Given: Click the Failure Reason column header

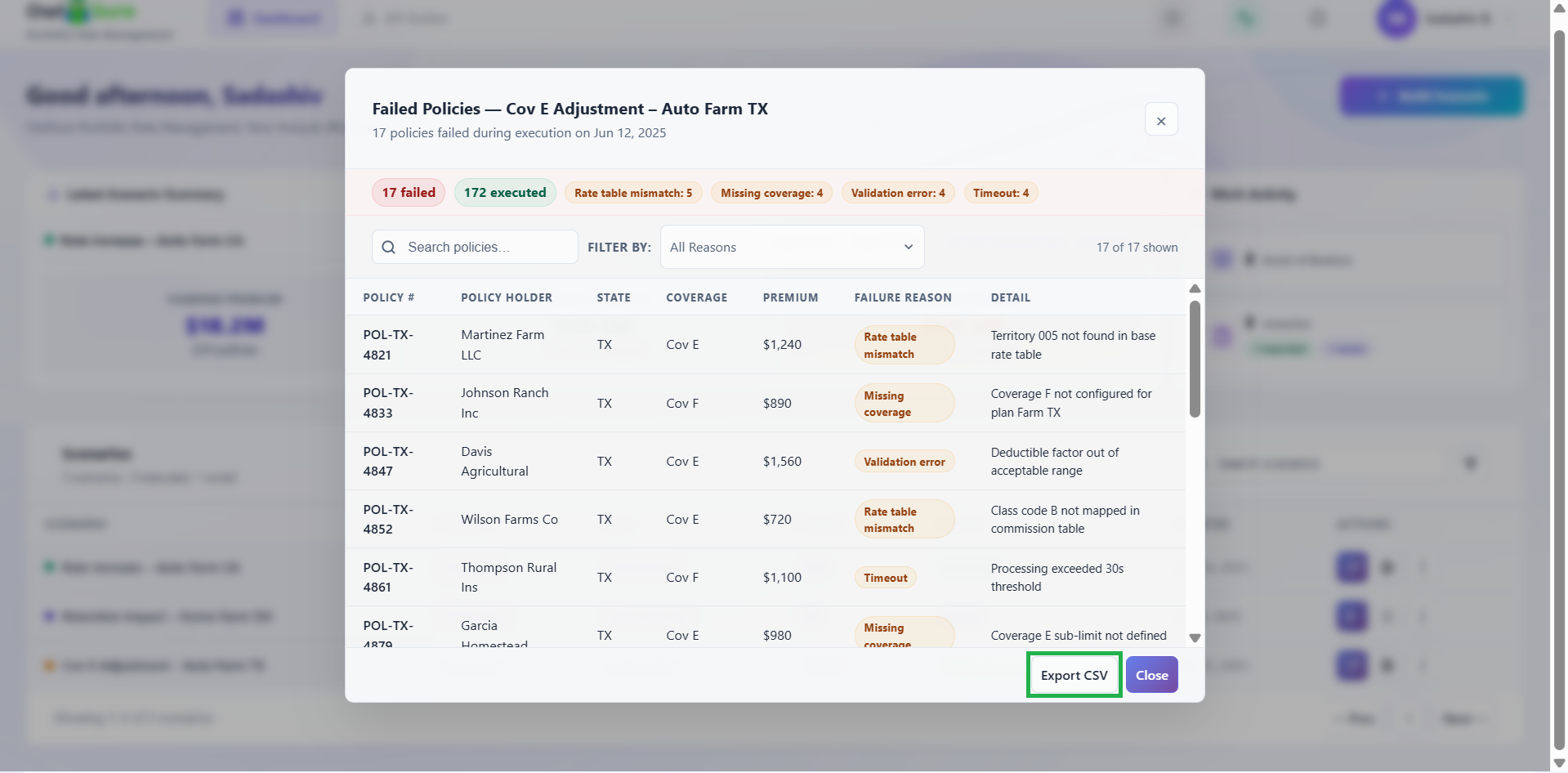Looking at the screenshot, I should pyautogui.click(x=903, y=297).
